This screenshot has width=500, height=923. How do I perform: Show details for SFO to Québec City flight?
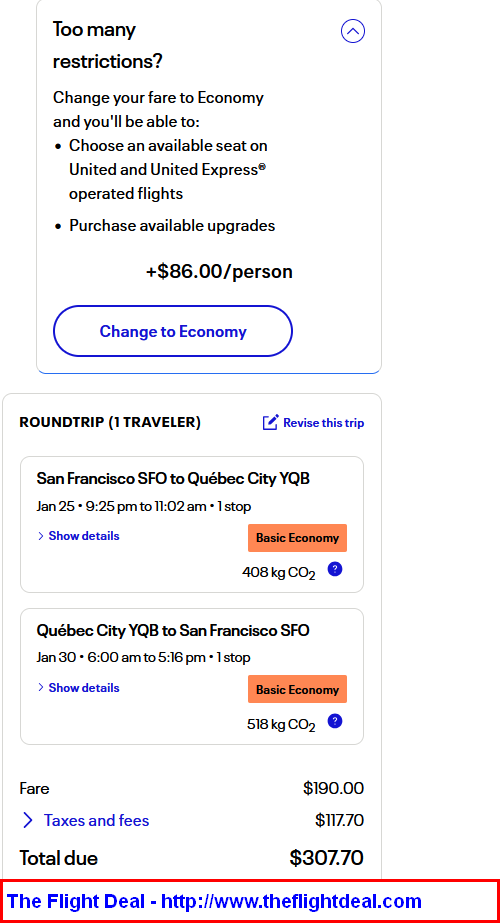pos(84,536)
